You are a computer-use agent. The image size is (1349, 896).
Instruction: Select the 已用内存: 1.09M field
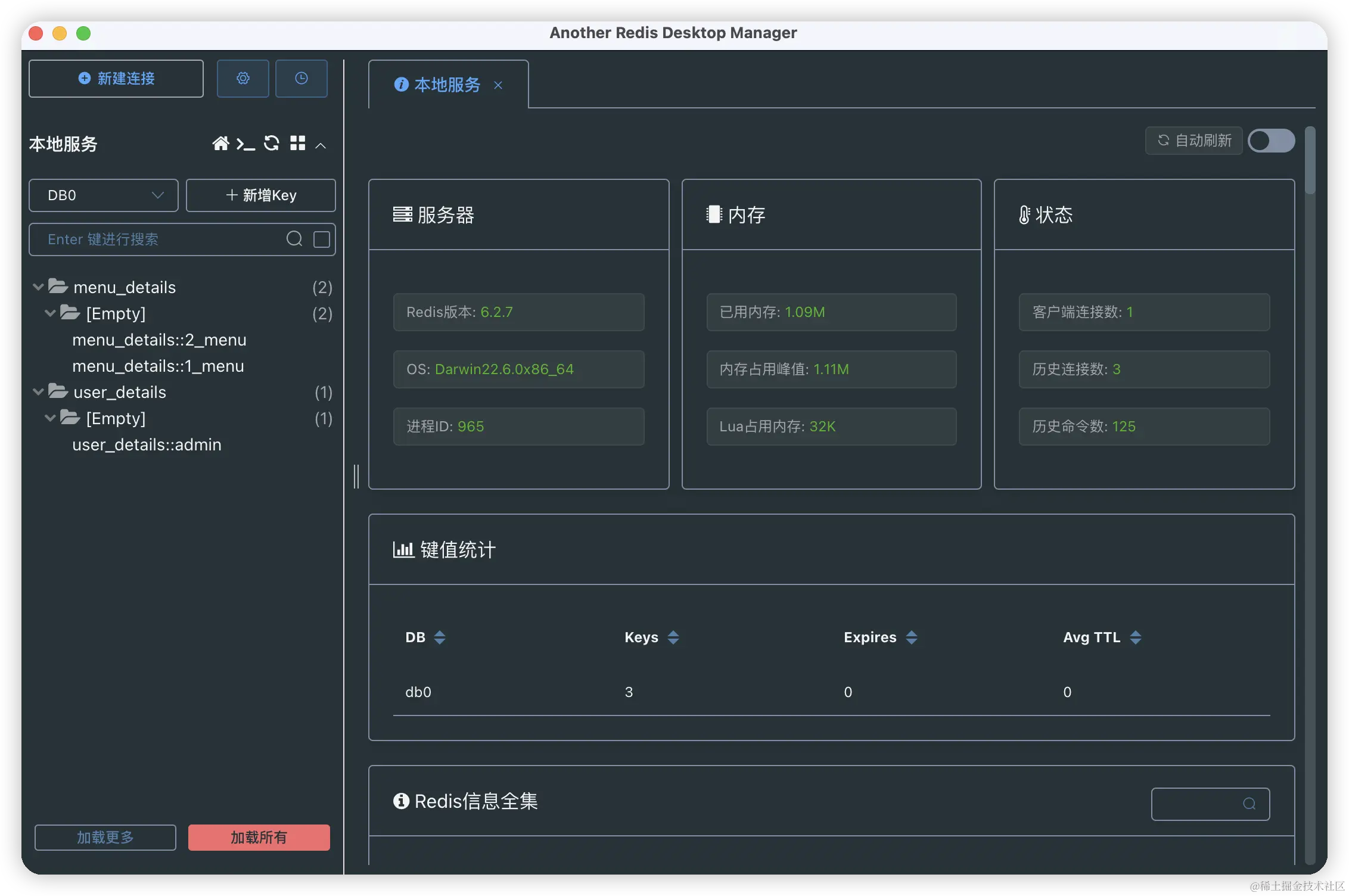(x=832, y=312)
